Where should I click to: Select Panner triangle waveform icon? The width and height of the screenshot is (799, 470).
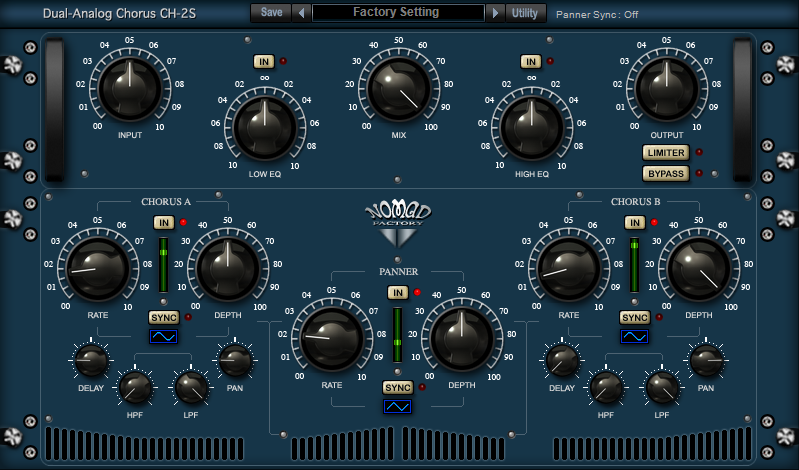tap(397, 406)
